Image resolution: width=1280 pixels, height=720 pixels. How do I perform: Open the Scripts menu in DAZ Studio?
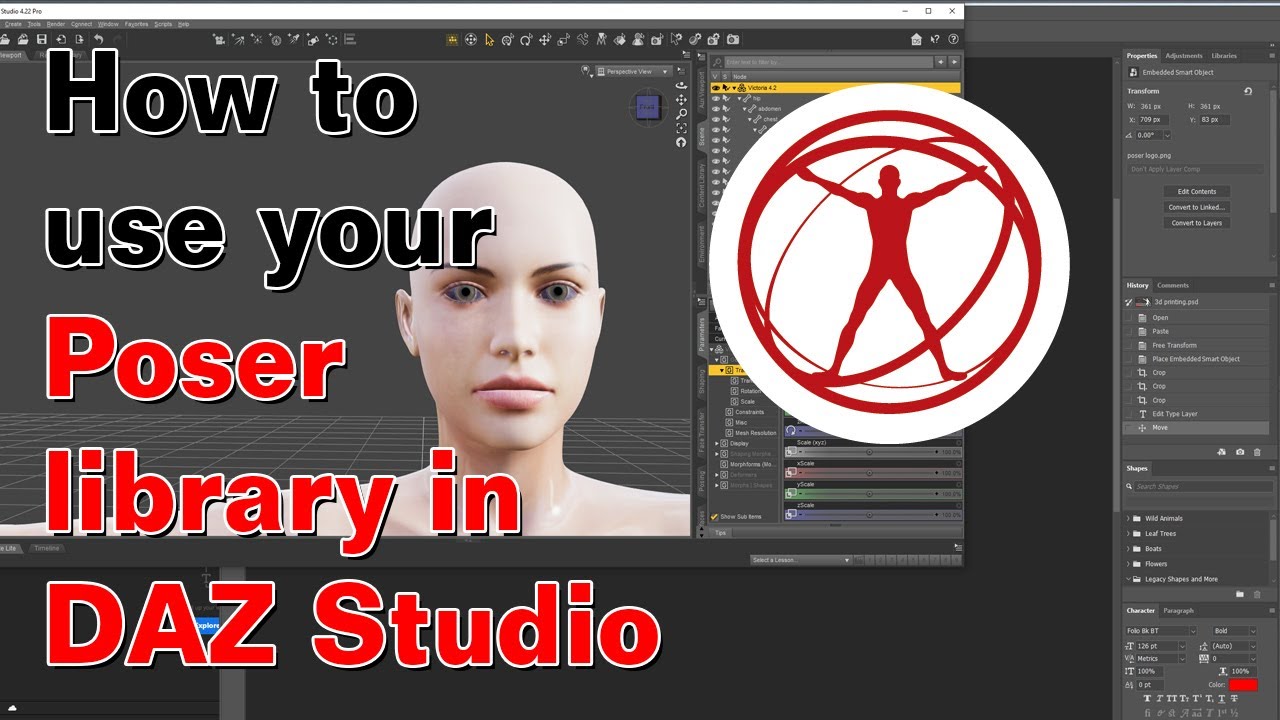(x=163, y=23)
